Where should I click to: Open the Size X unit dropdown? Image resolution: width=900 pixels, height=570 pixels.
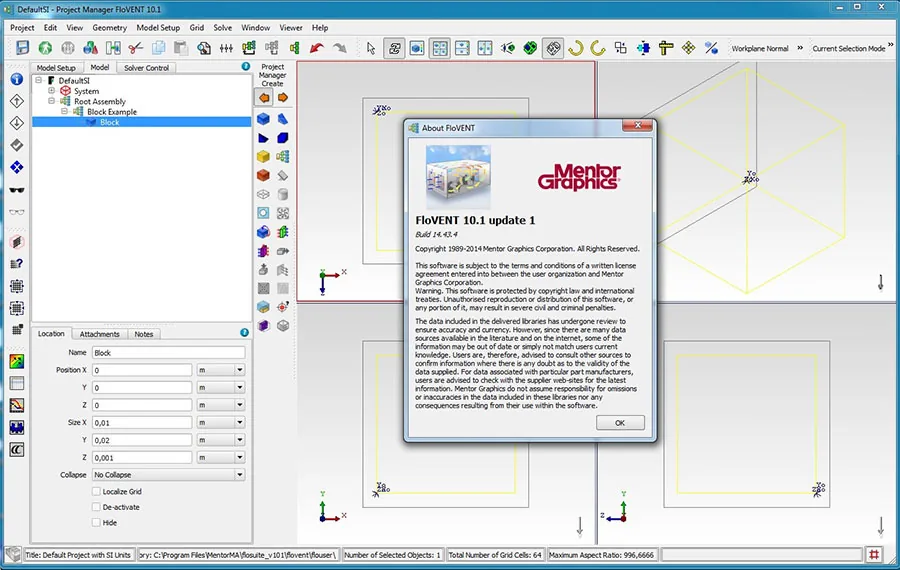pos(220,422)
